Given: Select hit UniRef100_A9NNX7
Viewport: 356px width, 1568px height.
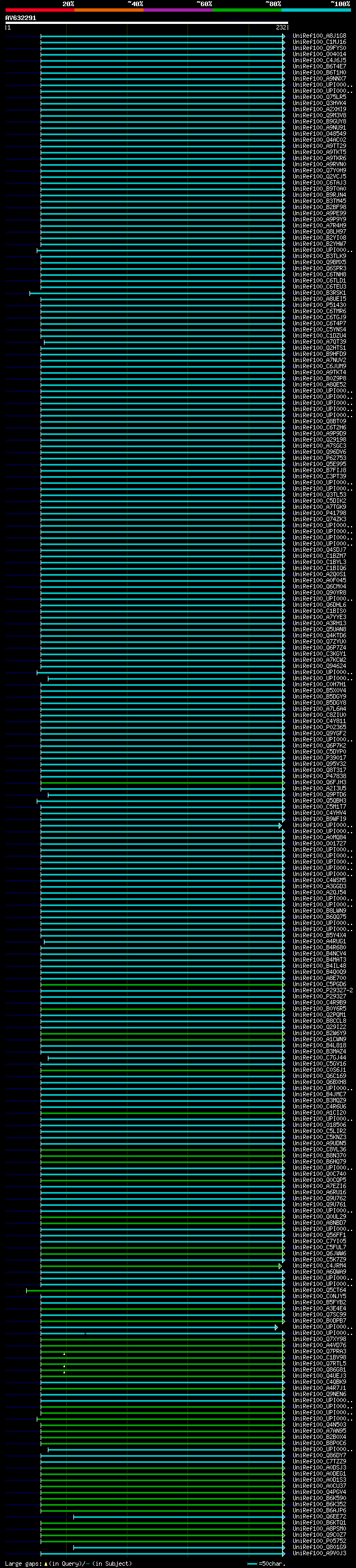Looking at the screenshot, I should [319, 78].
